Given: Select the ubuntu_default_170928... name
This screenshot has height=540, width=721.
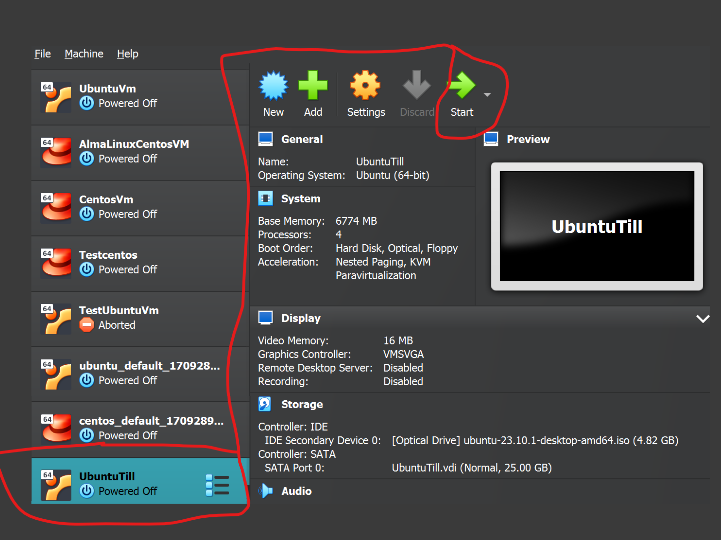Looking at the screenshot, I should [149, 366].
